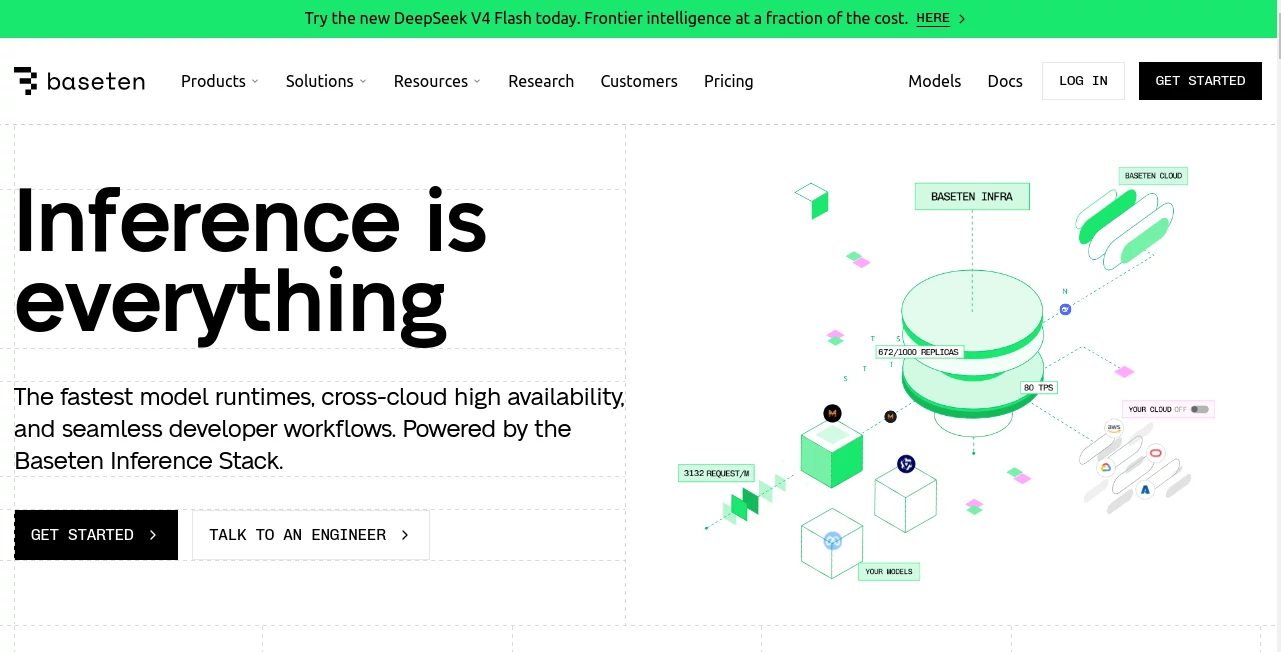Expand the Resources dropdown menu
Viewport: 1281px width, 652px height.
pos(437,81)
